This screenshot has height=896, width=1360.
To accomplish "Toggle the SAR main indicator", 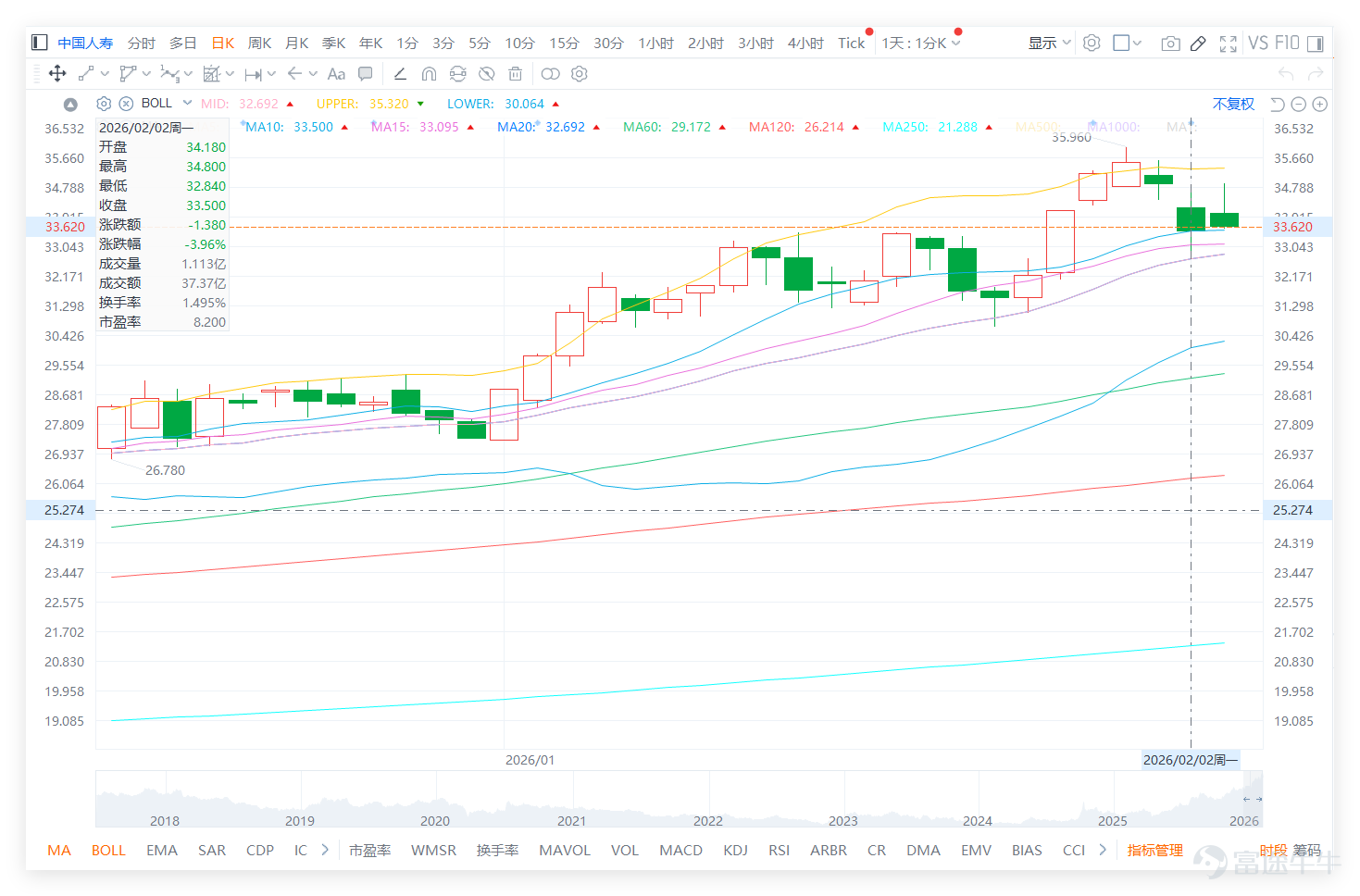I will 212,850.
